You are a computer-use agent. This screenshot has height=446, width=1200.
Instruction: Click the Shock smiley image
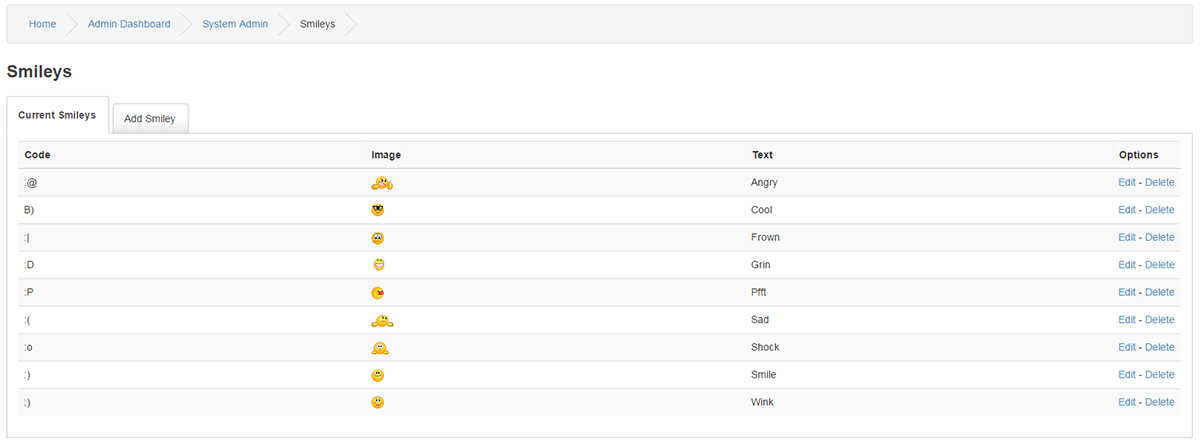point(380,348)
